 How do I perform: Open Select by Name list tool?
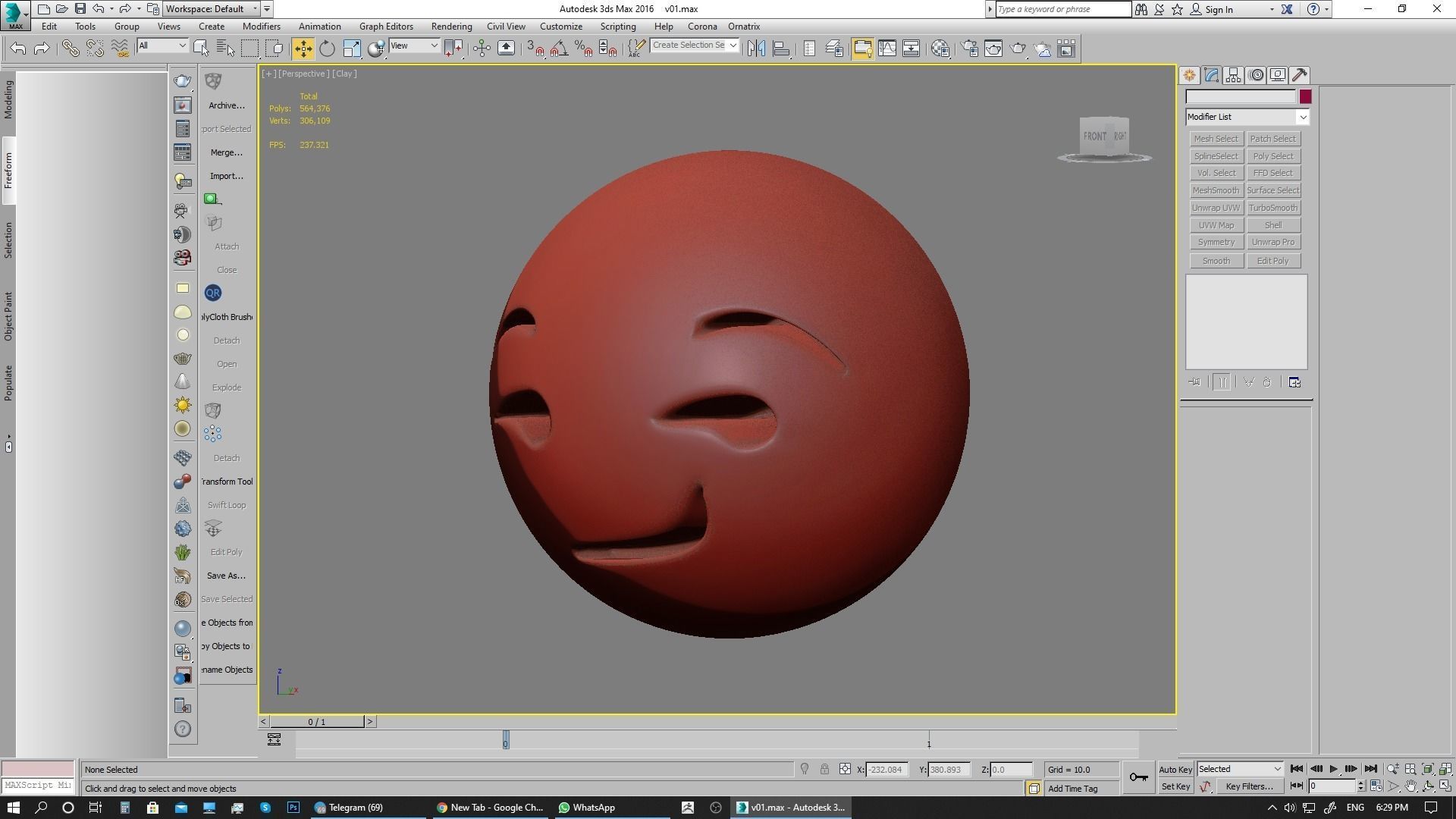point(225,49)
